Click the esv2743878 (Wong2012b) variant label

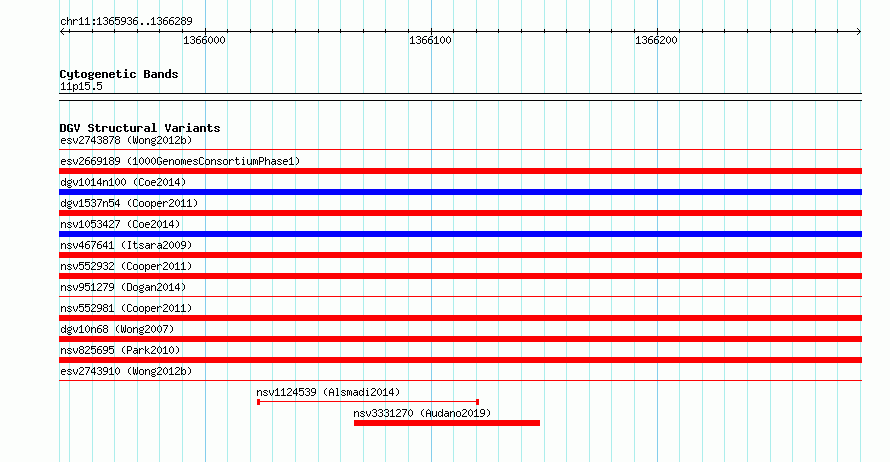tap(126, 140)
